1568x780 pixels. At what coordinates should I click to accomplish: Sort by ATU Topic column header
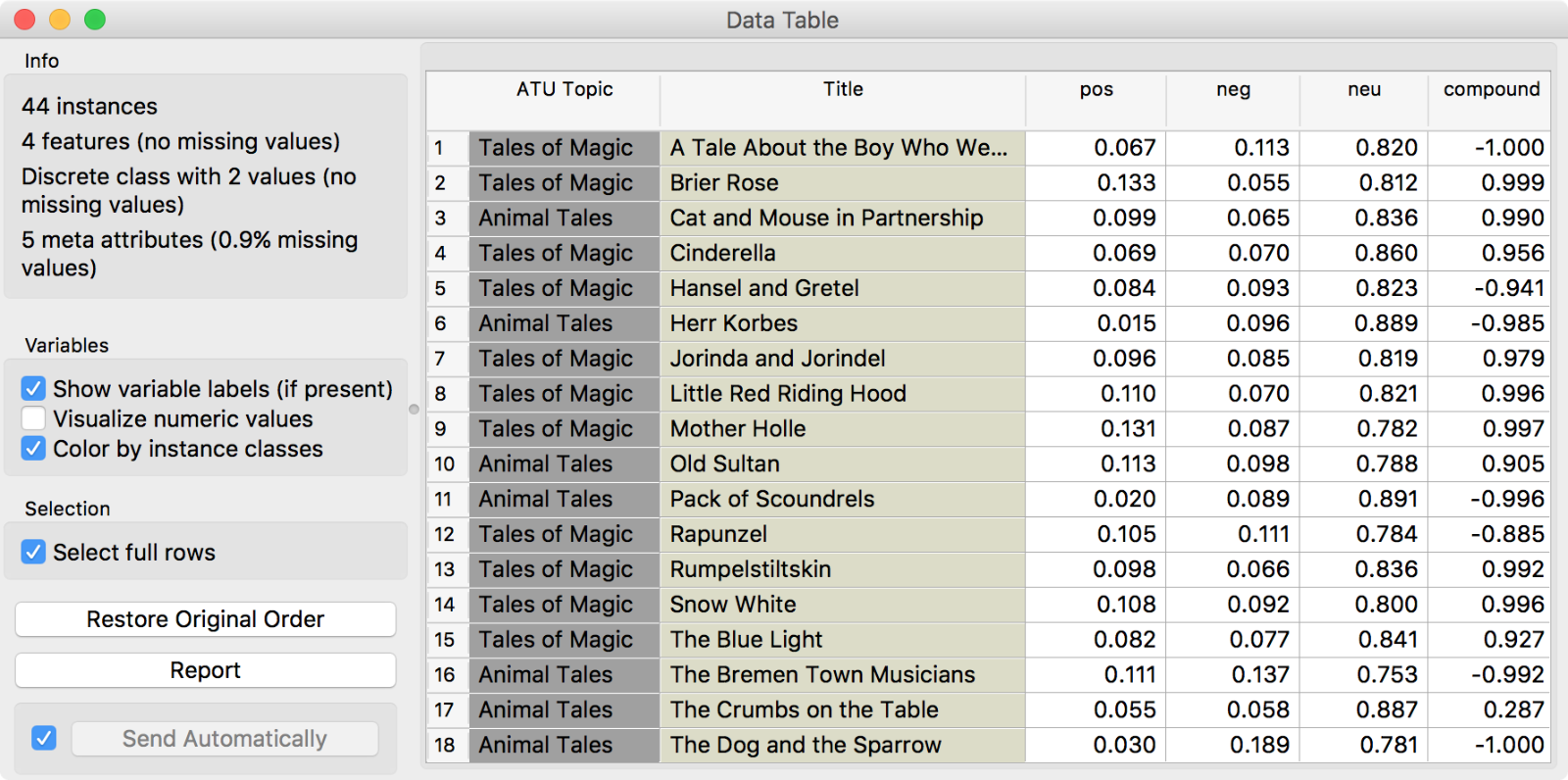564,90
